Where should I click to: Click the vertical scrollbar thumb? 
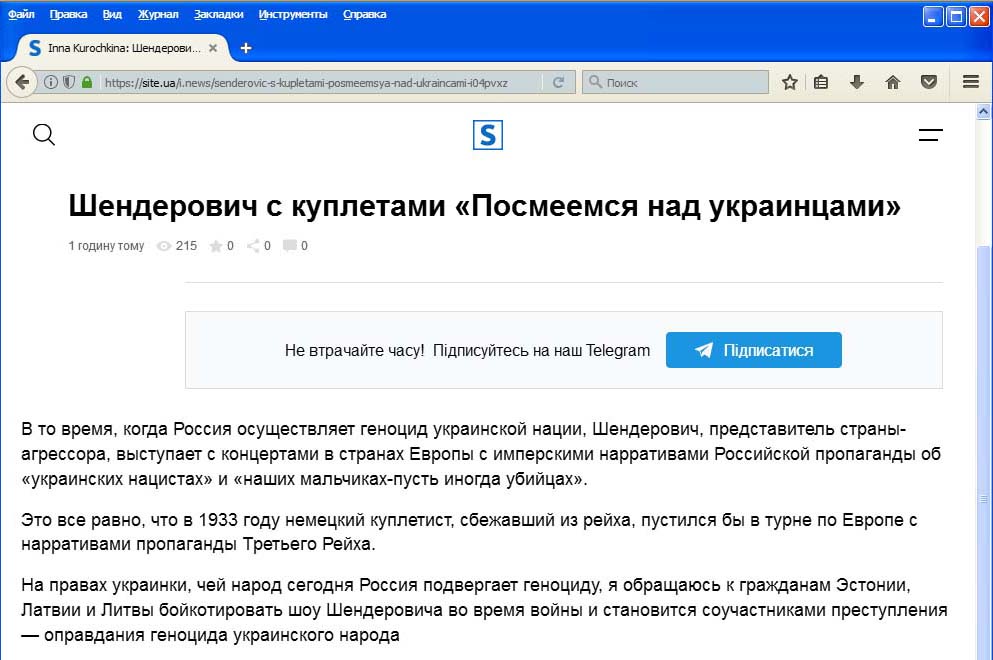pyautogui.click(x=983, y=453)
